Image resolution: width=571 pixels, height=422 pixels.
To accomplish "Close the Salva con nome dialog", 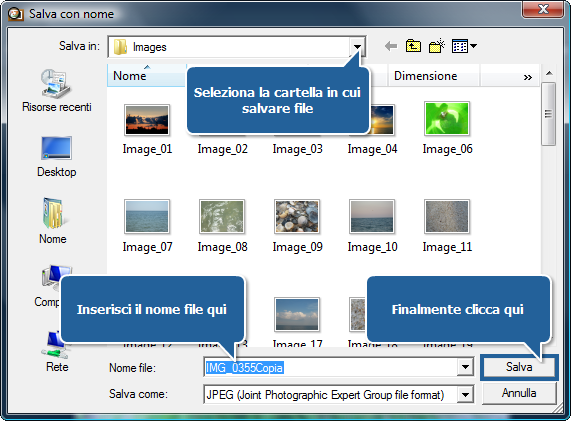I will (x=543, y=9).
